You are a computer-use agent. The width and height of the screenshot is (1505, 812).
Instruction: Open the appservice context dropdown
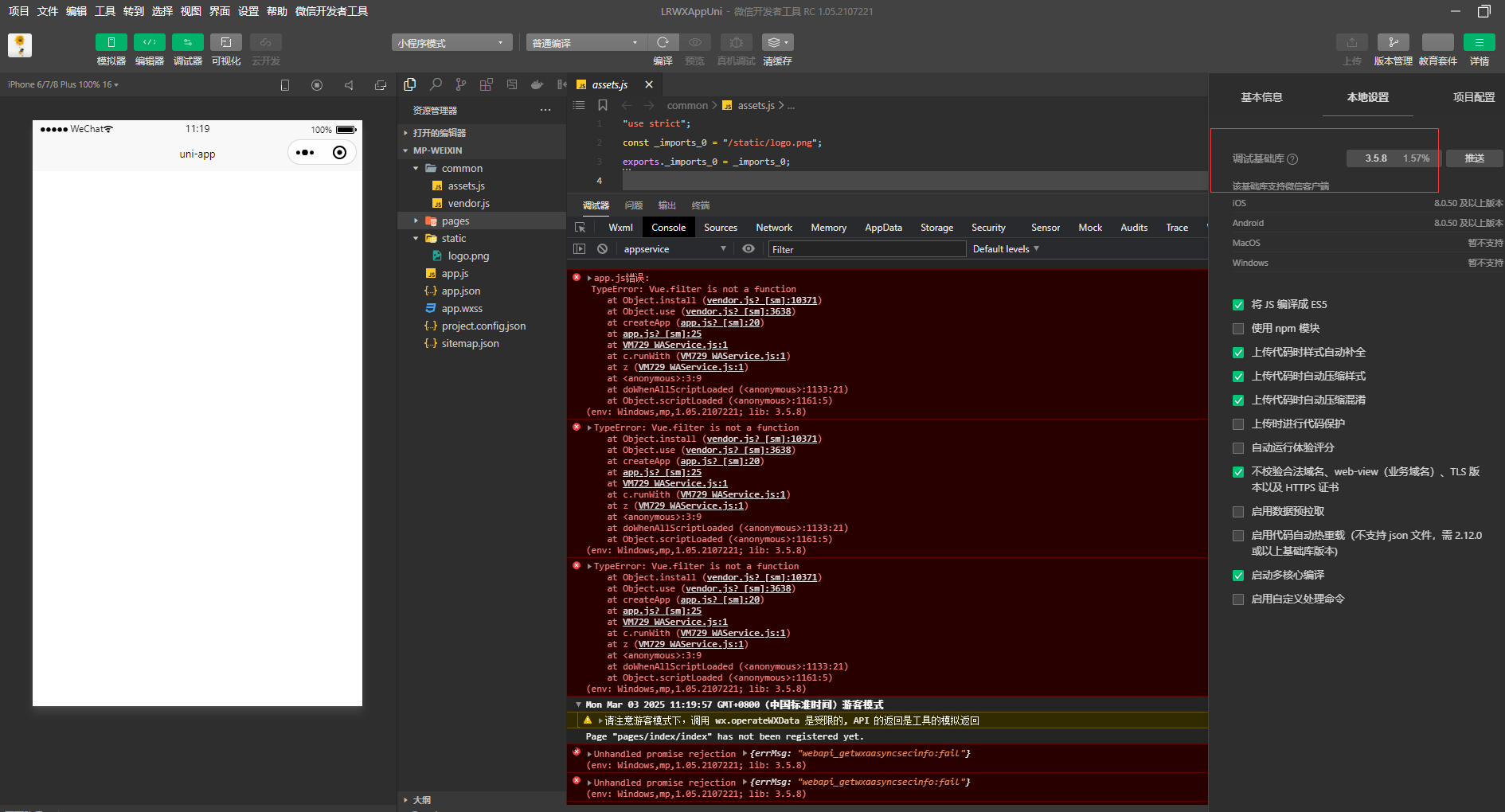click(674, 249)
